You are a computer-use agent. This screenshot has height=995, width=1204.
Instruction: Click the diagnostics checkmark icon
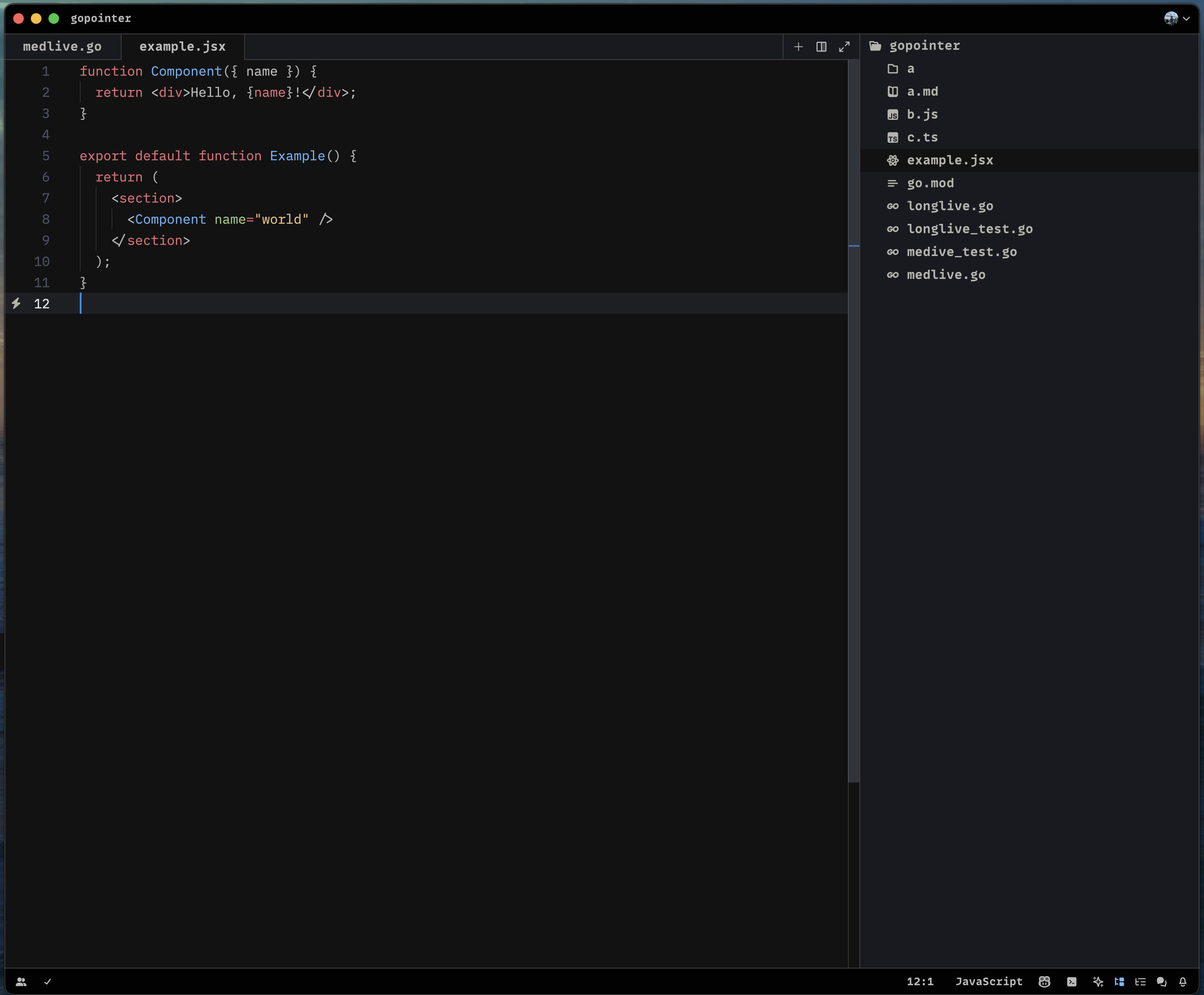(48, 982)
